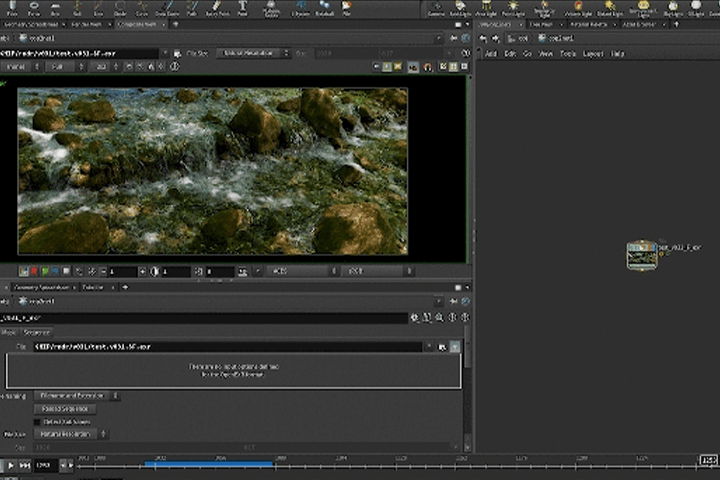Select the Font shelf tool
The image size is (720, 480).
pos(242,8)
